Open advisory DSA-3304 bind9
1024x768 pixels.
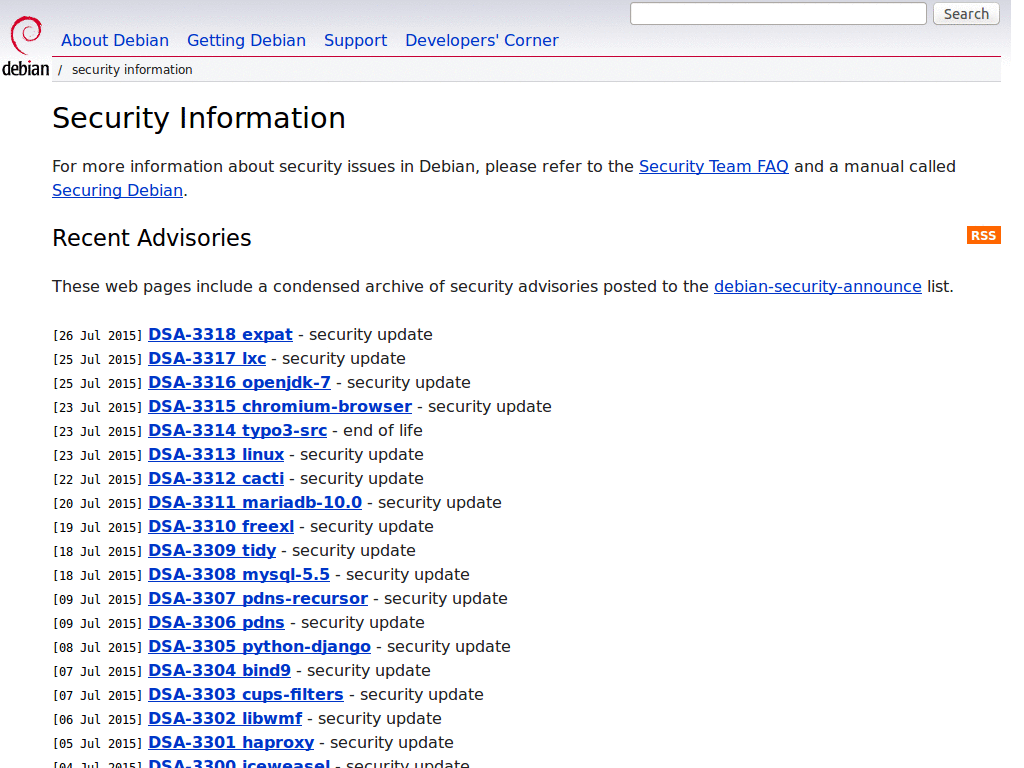219,671
